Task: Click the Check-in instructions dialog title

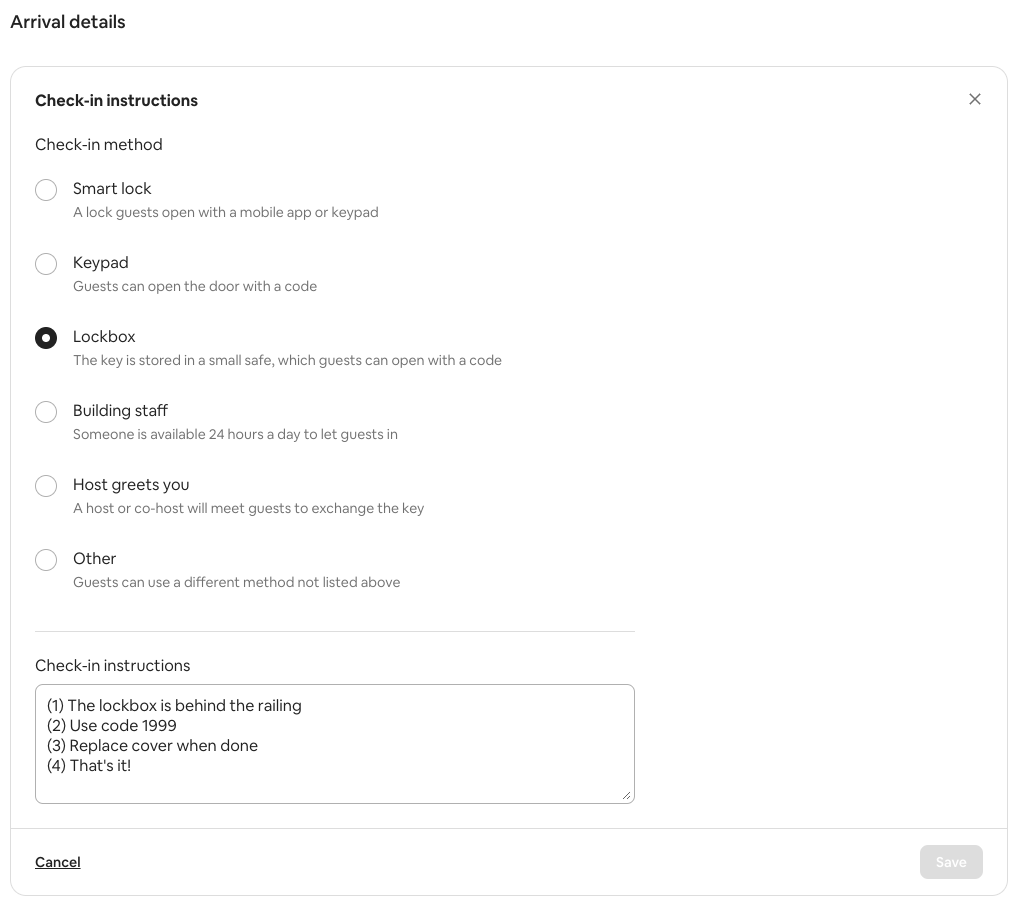Action: pyautogui.click(x=116, y=100)
